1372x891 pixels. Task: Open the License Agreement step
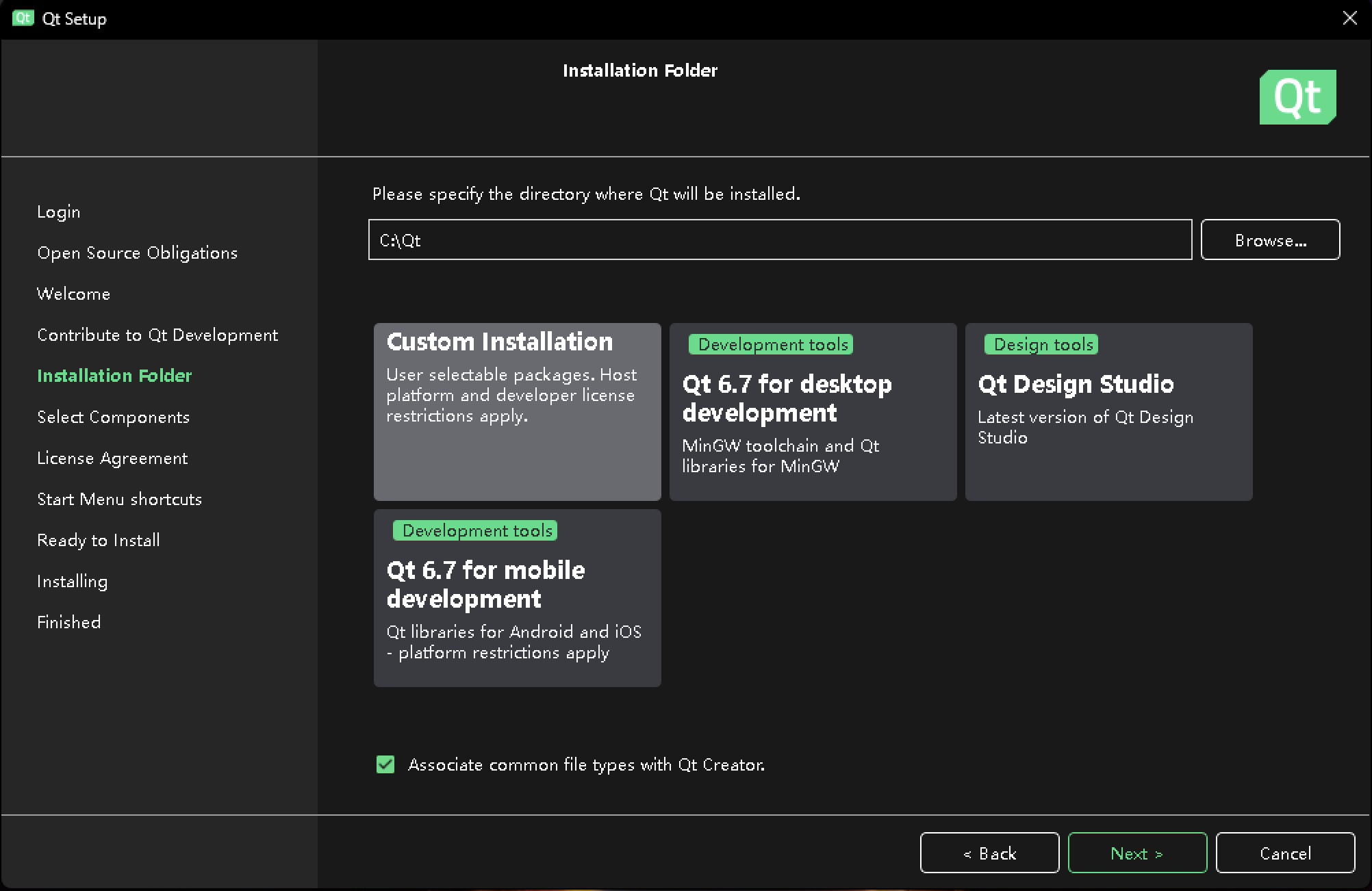[112, 458]
